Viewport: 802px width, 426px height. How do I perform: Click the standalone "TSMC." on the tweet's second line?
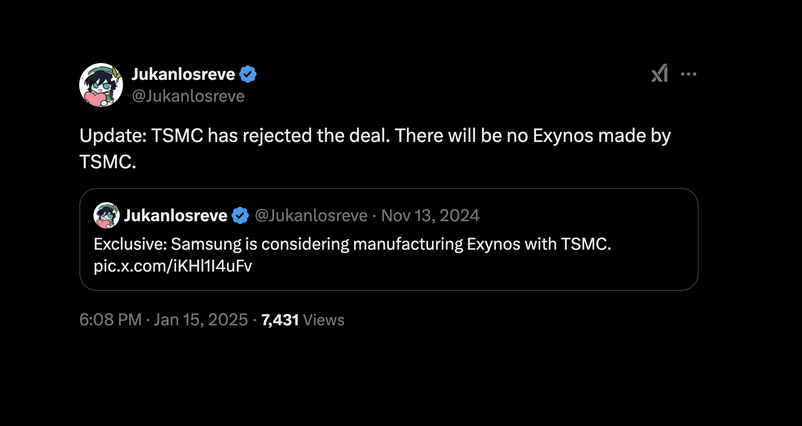pyautogui.click(x=106, y=160)
